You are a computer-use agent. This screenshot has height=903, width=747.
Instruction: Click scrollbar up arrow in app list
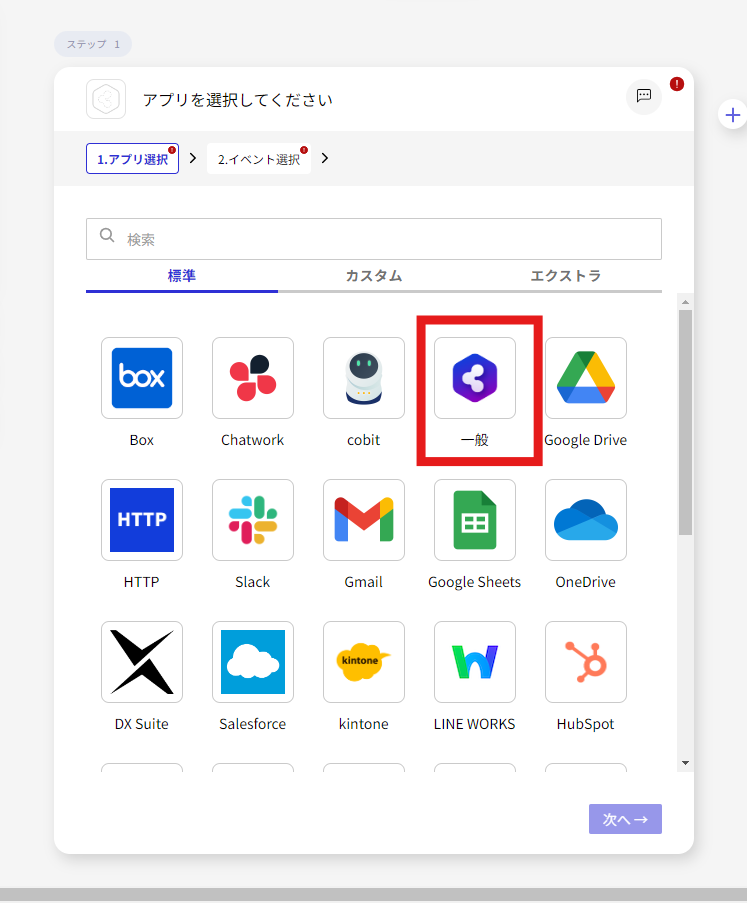[x=685, y=302]
